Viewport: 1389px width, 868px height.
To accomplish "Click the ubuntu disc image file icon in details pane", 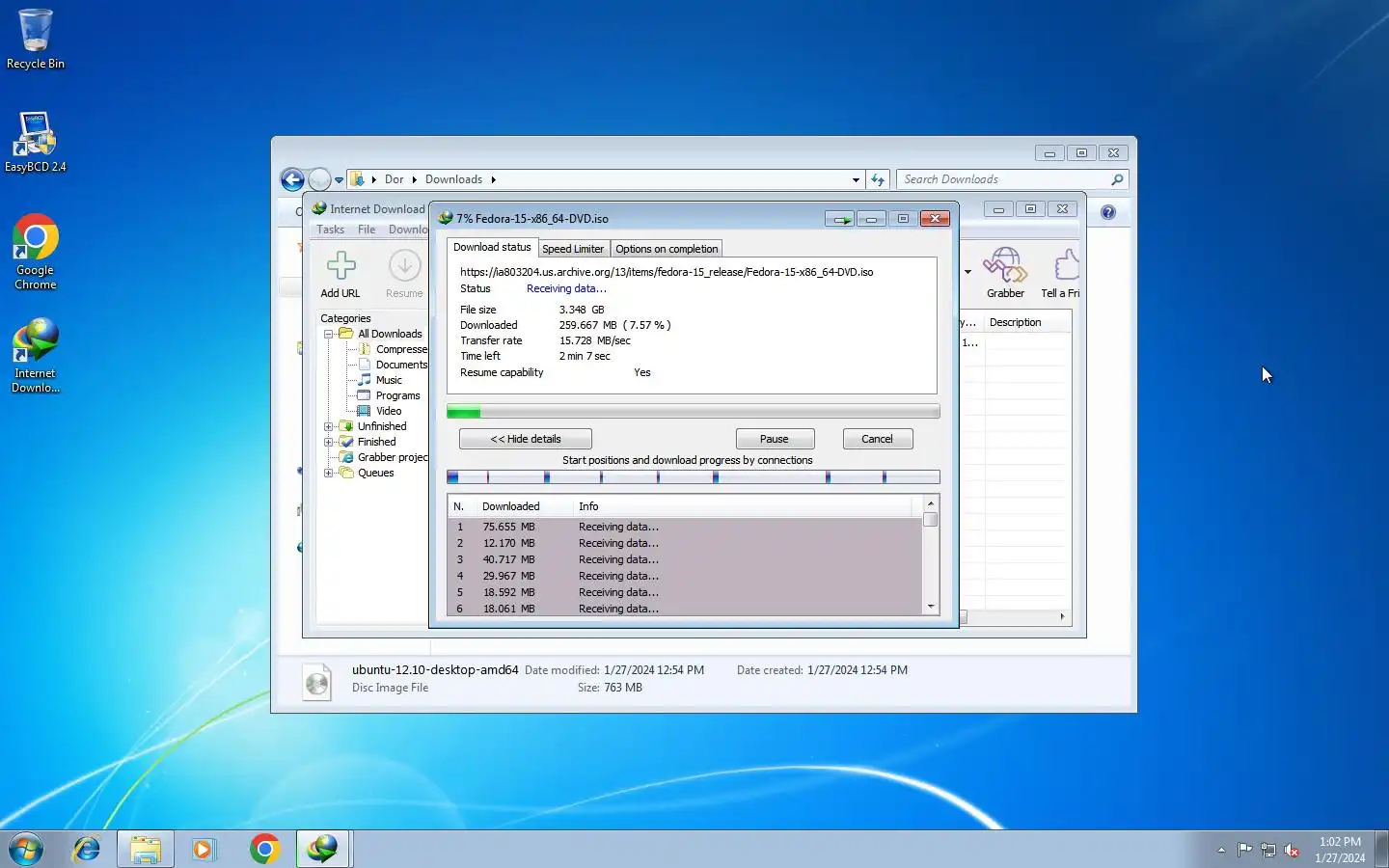I will (317, 682).
